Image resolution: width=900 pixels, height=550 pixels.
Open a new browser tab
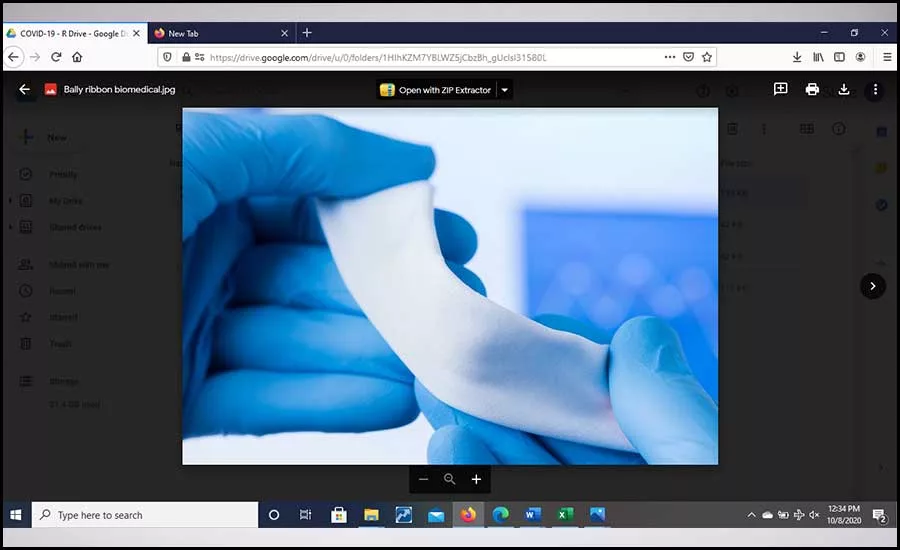(x=307, y=33)
